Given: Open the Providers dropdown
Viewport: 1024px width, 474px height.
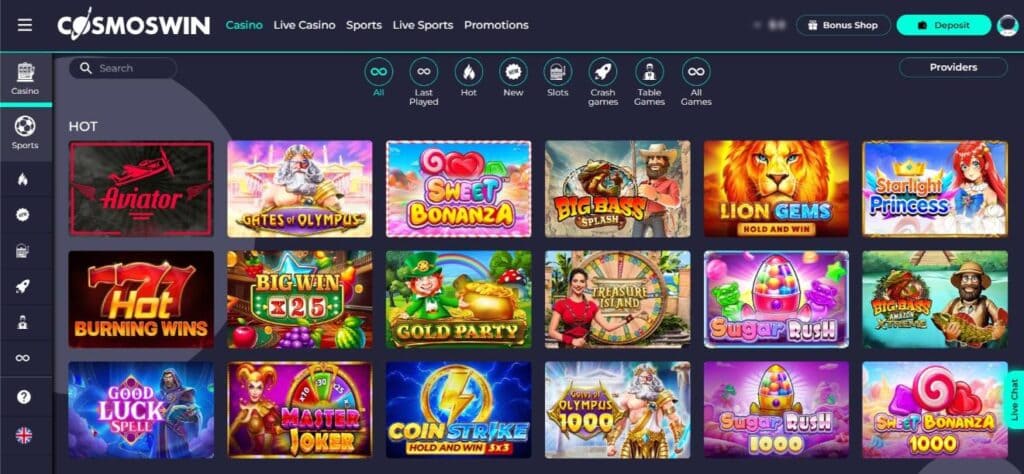Looking at the screenshot, I should [x=953, y=67].
